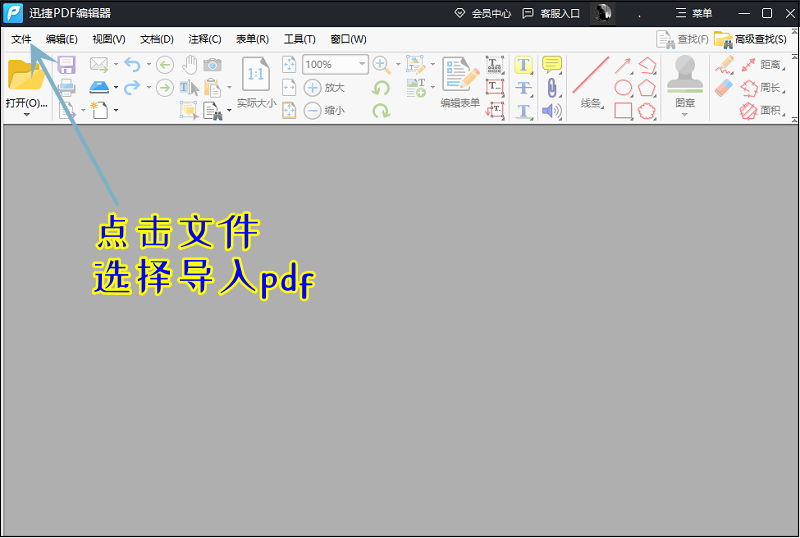
Task: Click the 放大 zoom in button
Action: (x=325, y=88)
